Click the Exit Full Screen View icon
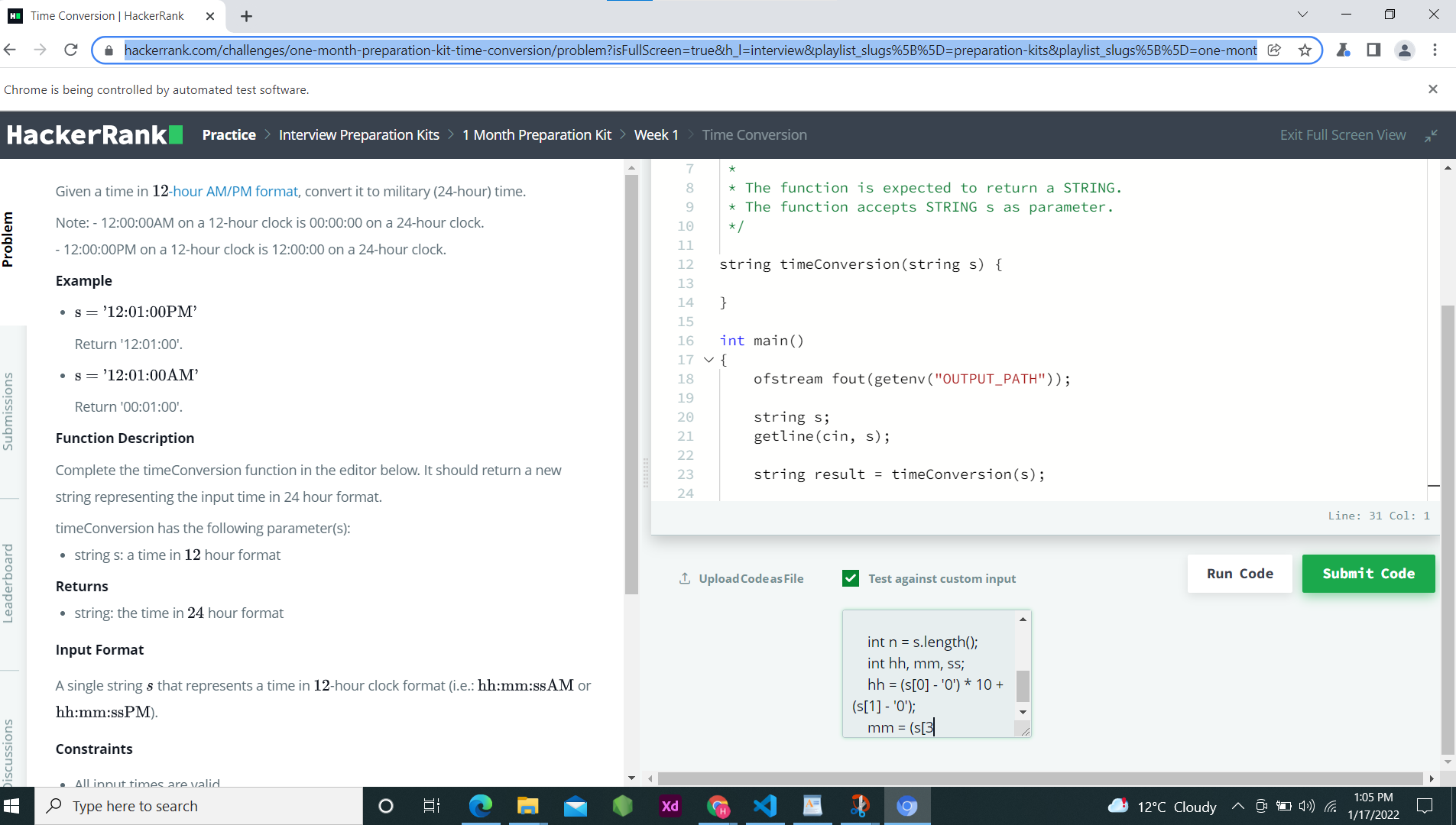 1432,135
